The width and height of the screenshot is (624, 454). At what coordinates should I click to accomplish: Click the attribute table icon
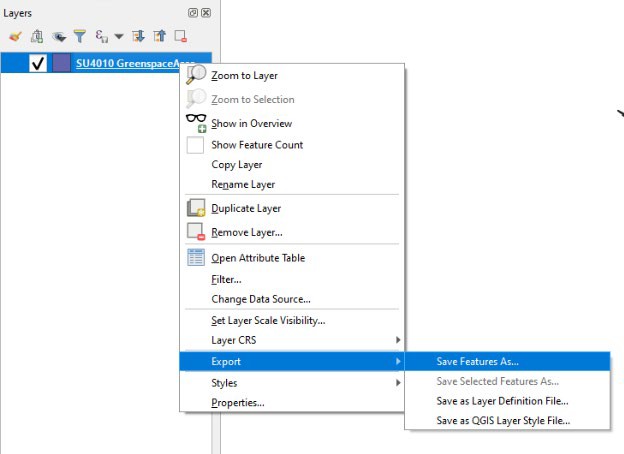tap(196, 257)
